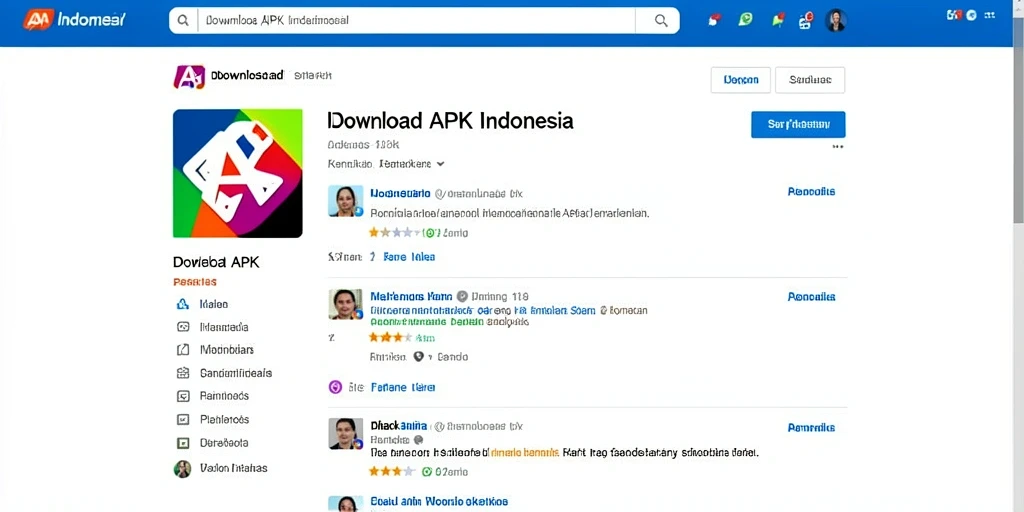Open the Eoald reviewer name at the bottom
1024x512 pixels.
pos(439,502)
